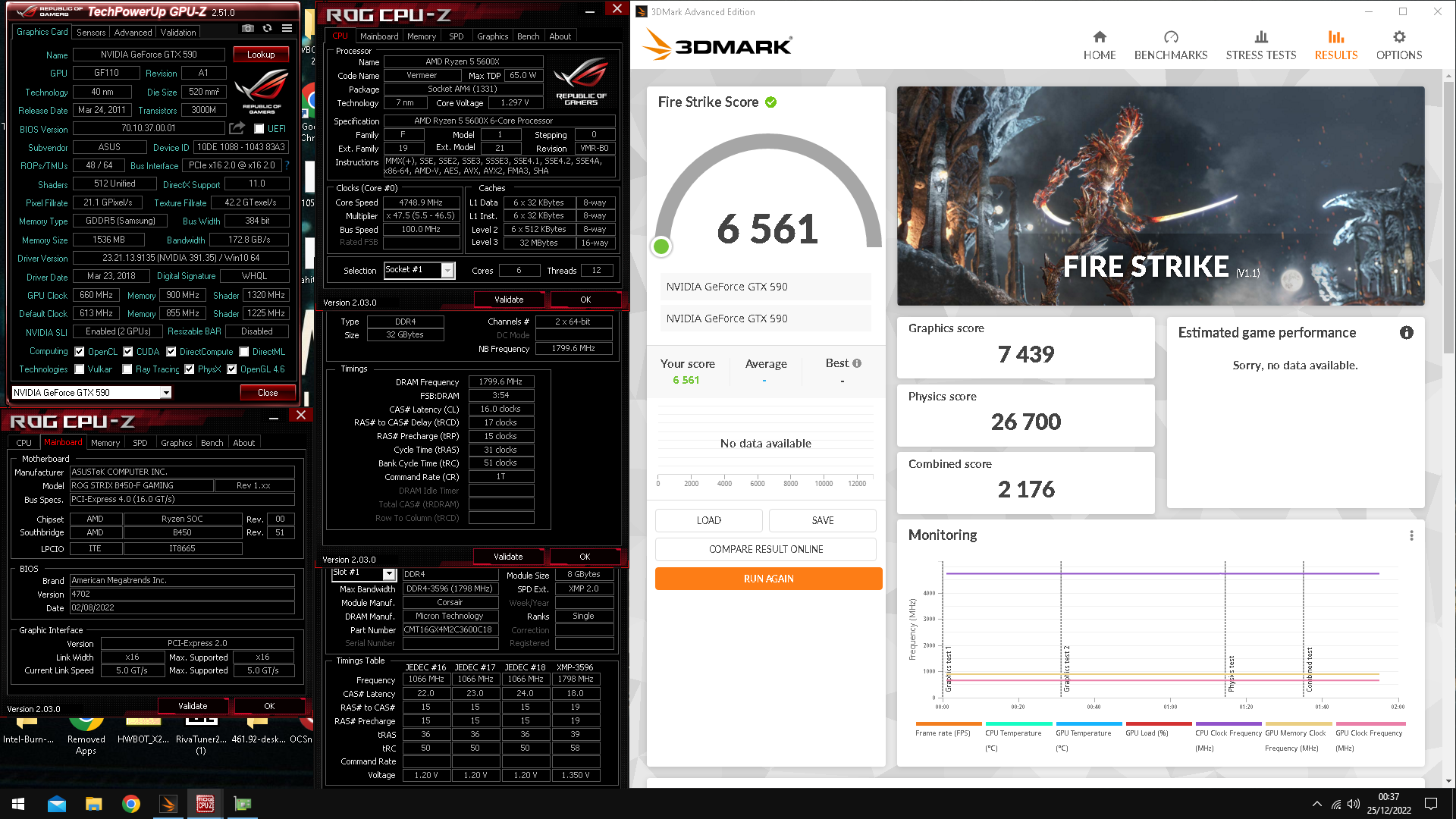Enable the Vulkan checkbox
The image size is (1456, 819).
(80, 369)
